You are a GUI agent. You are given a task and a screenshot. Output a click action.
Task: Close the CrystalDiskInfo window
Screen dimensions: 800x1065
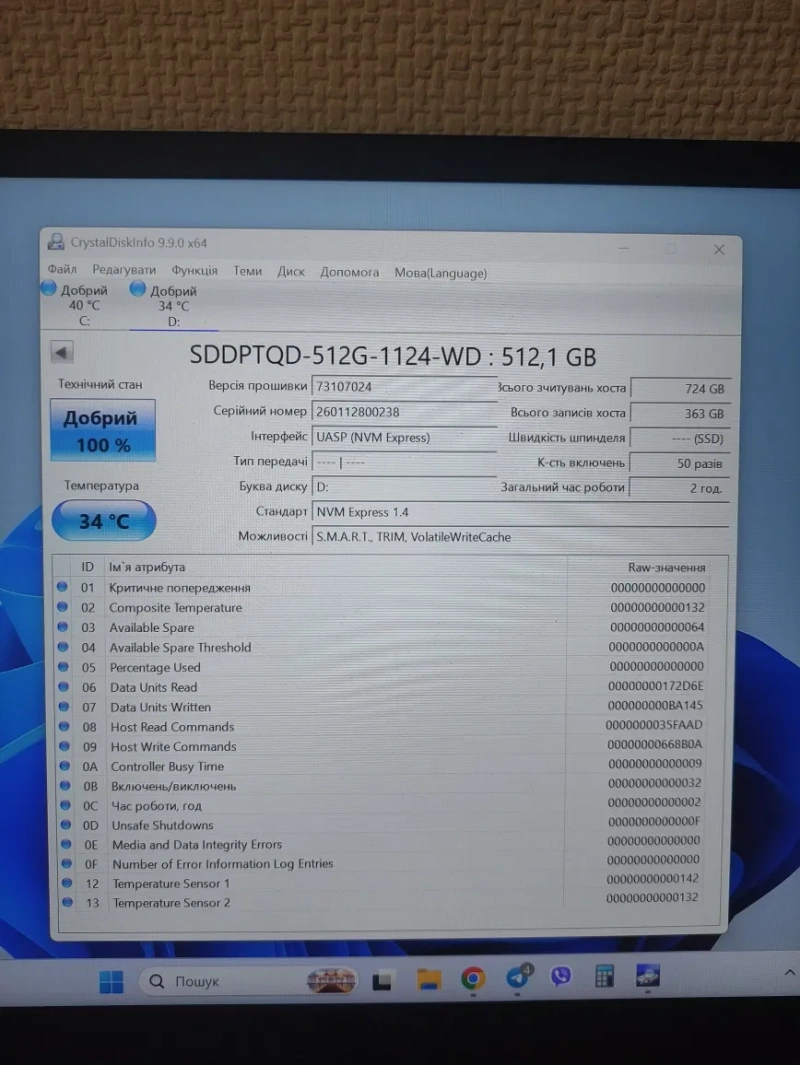coord(719,249)
